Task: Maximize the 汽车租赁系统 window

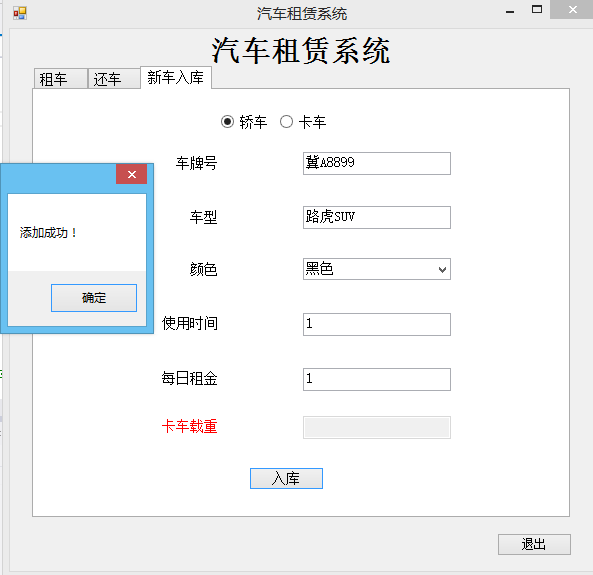Action: point(537,9)
